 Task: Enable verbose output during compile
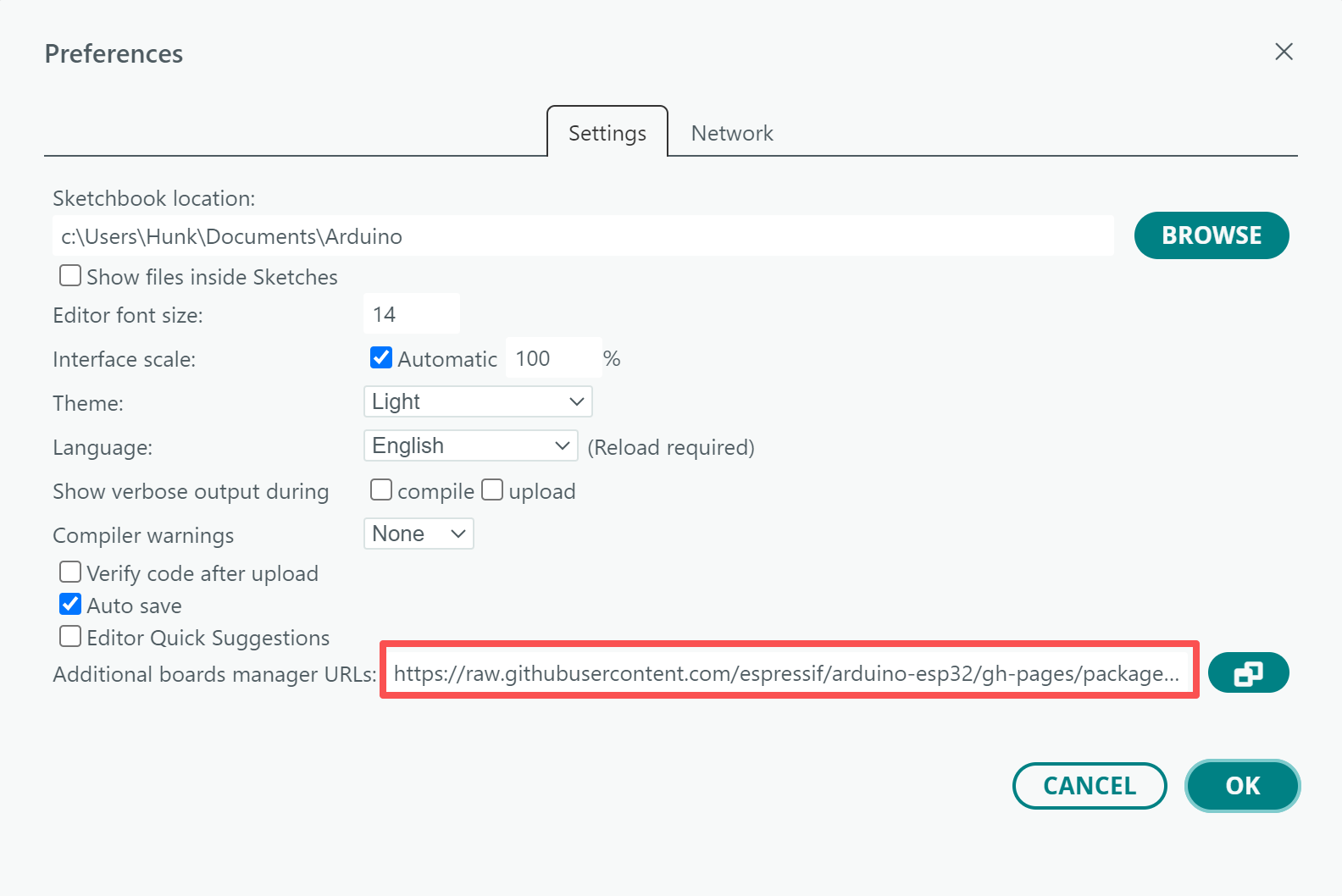coord(381,490)
